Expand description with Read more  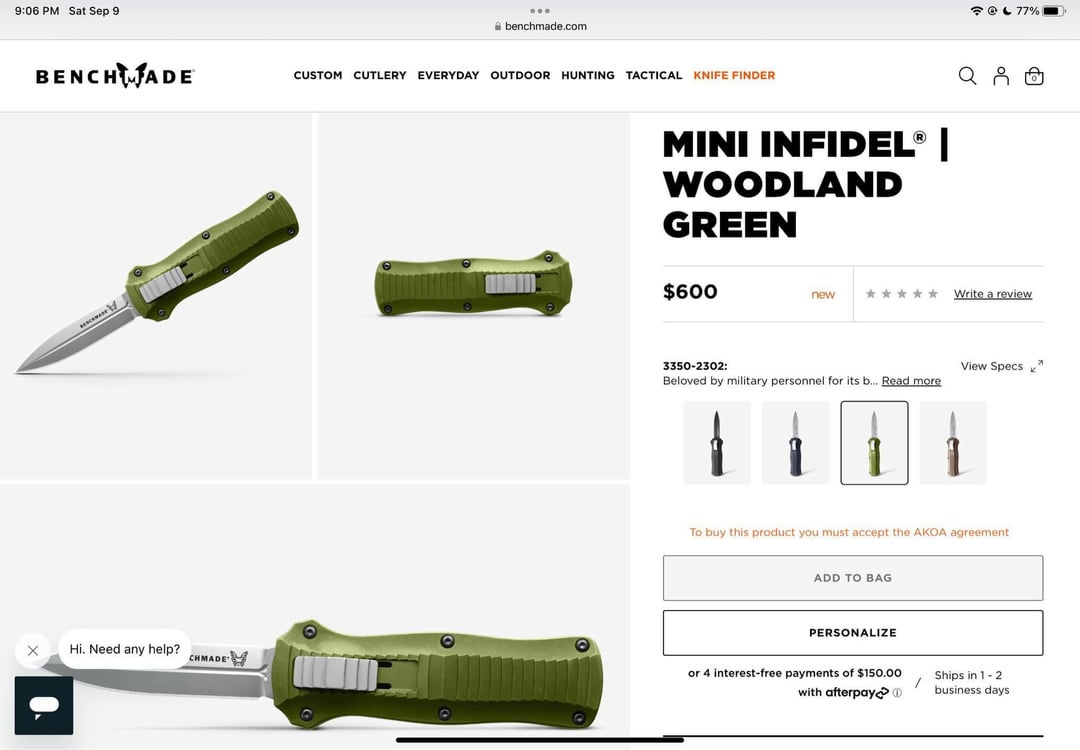pos(911,381)
